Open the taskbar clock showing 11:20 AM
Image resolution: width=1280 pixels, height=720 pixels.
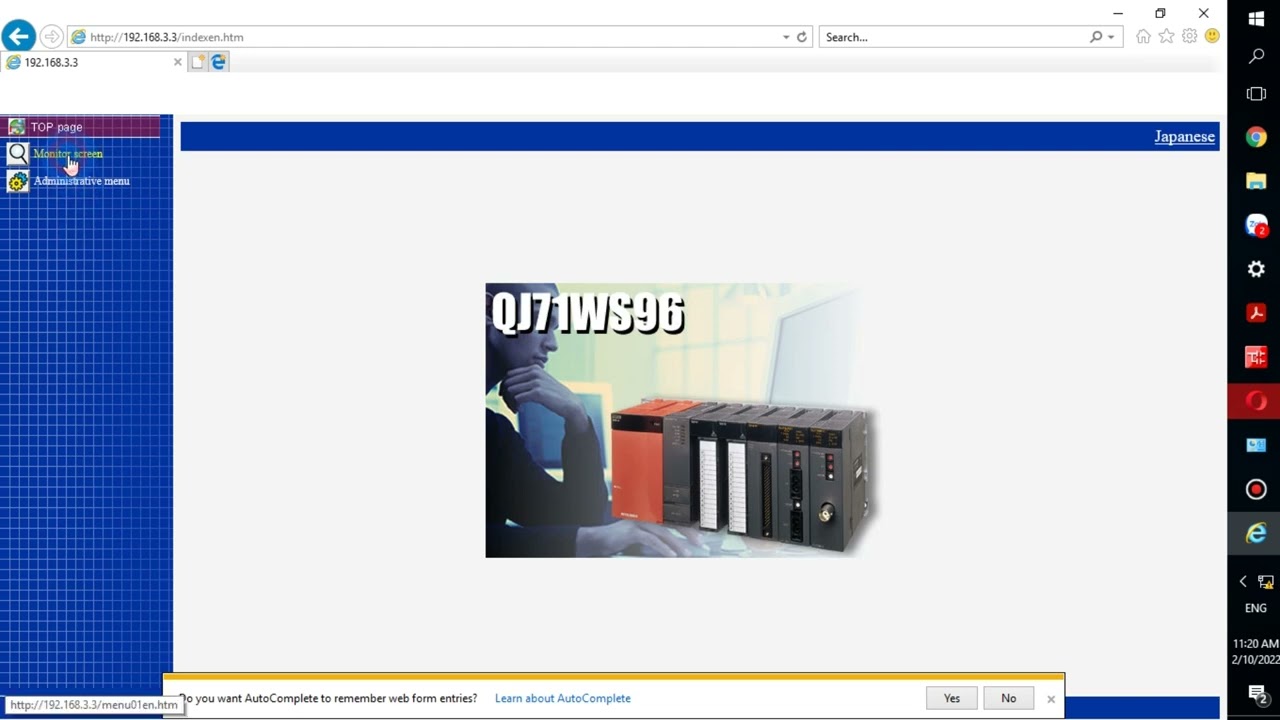(1256, 652)
